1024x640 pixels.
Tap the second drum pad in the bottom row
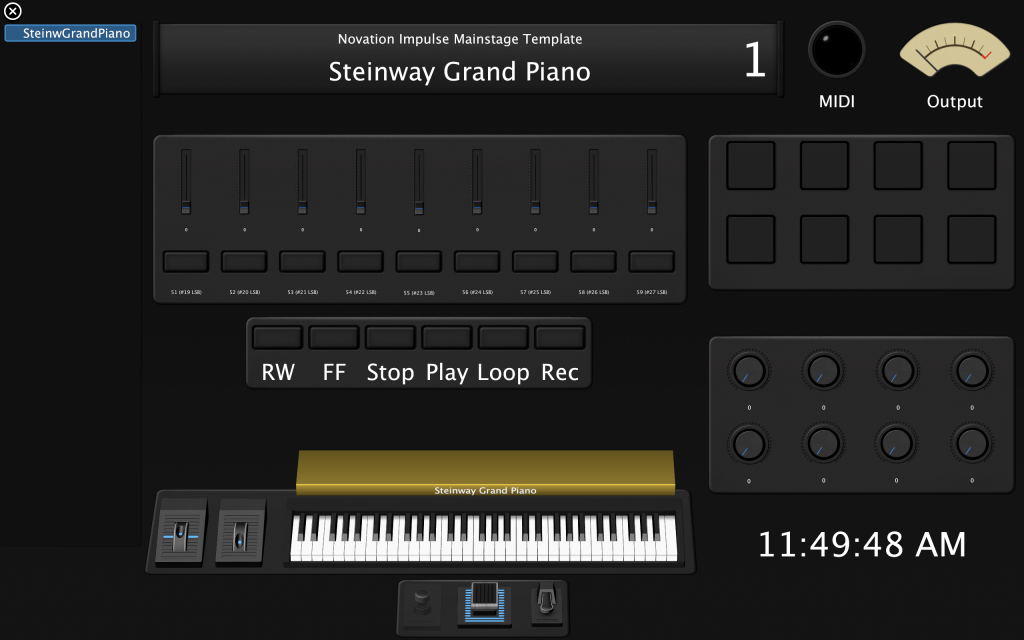coord(825,240)
